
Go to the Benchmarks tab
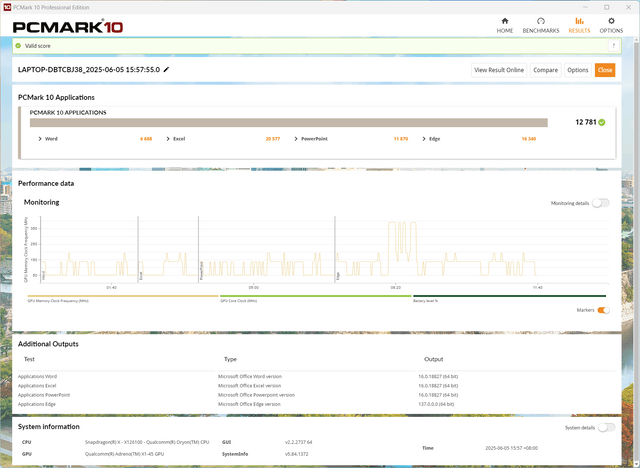click(541, 25)
